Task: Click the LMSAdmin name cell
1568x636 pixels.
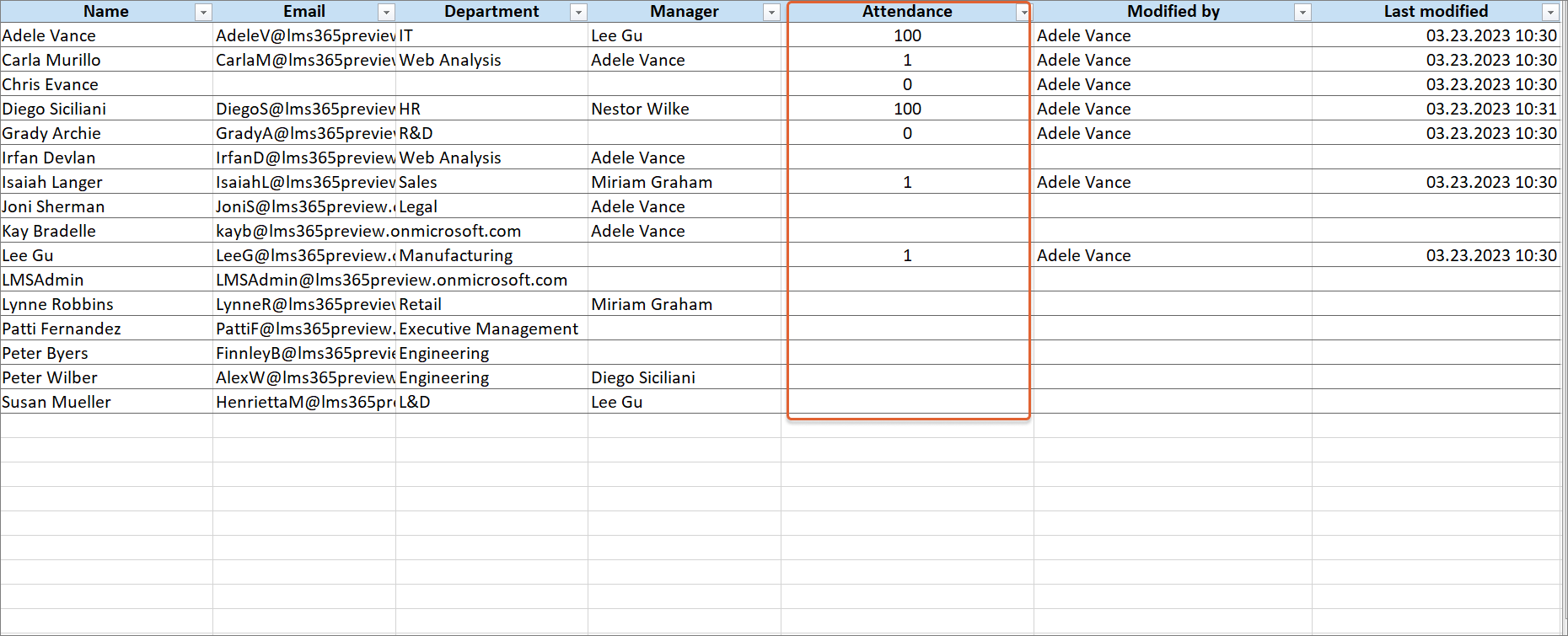Action: coord(43,280)
